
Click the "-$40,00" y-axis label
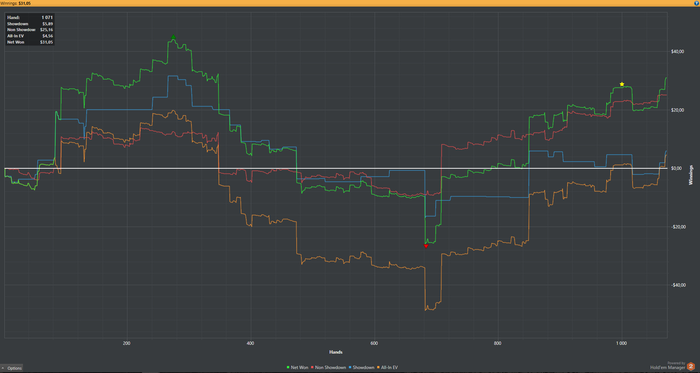678,285
